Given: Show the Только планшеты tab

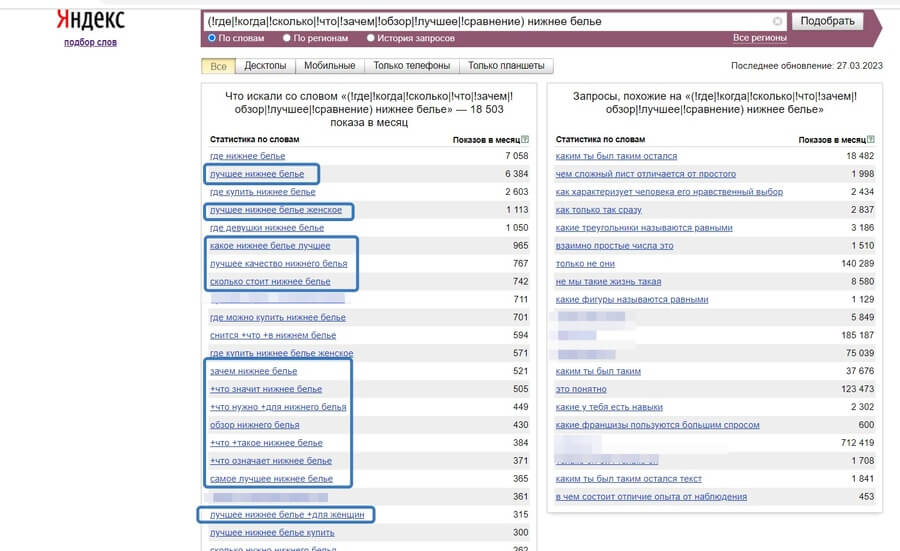Looking at the screenshot, I should (506, 66).
